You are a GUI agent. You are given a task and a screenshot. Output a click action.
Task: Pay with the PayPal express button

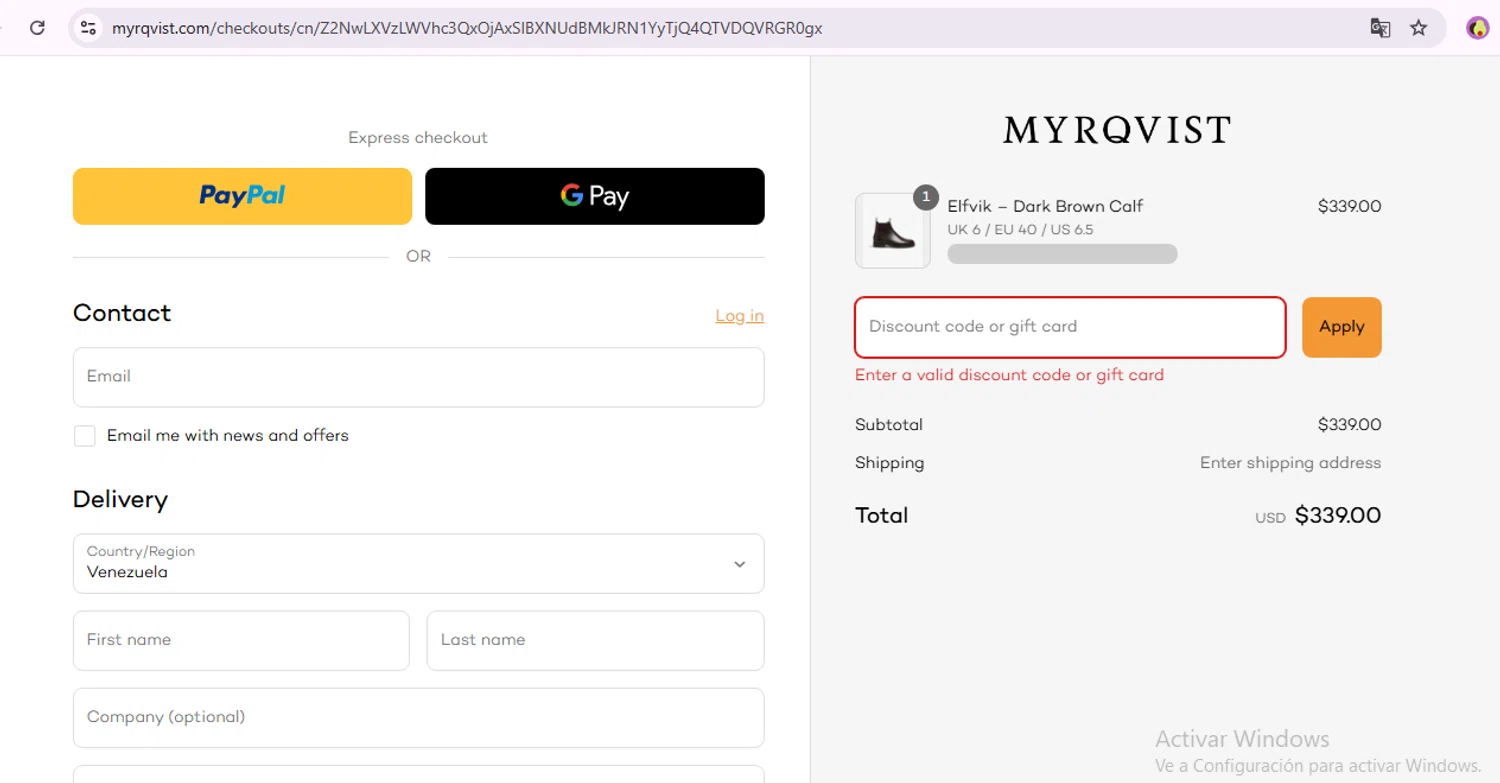tap(242, 196)
